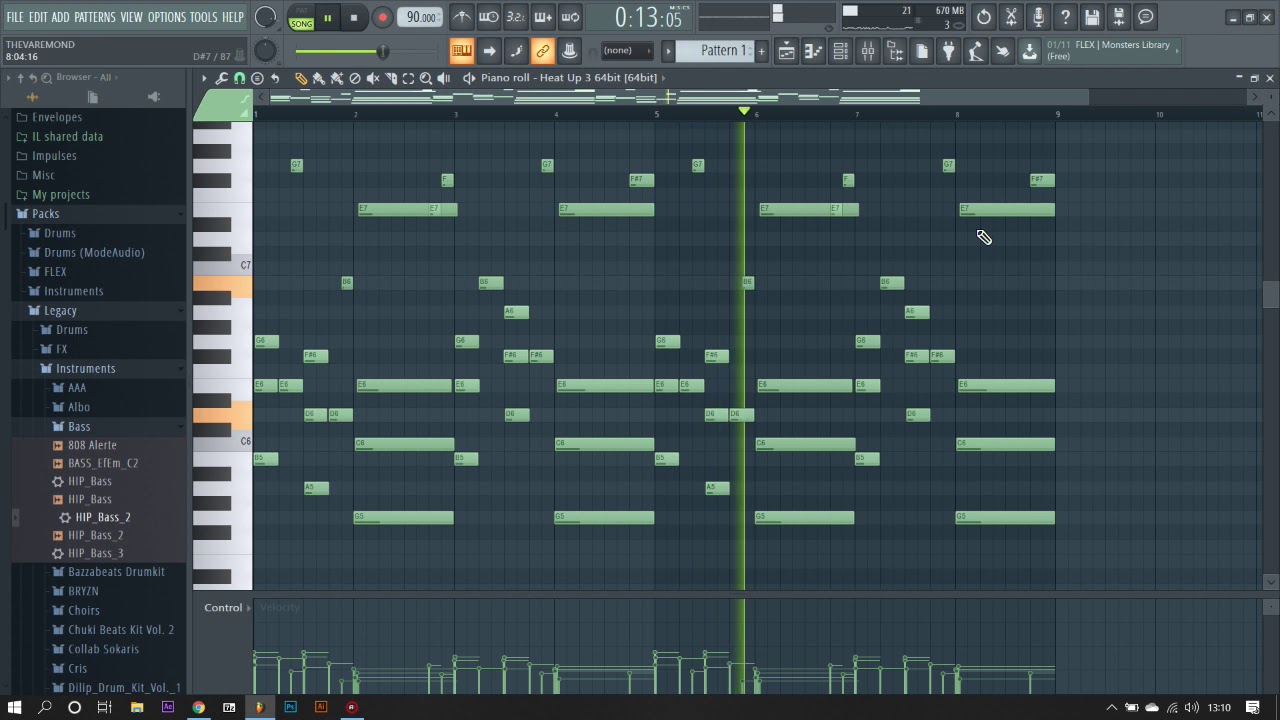
Task: Open the OPTIONS menu
Action: pyautogui.click(x=167, y=17)
